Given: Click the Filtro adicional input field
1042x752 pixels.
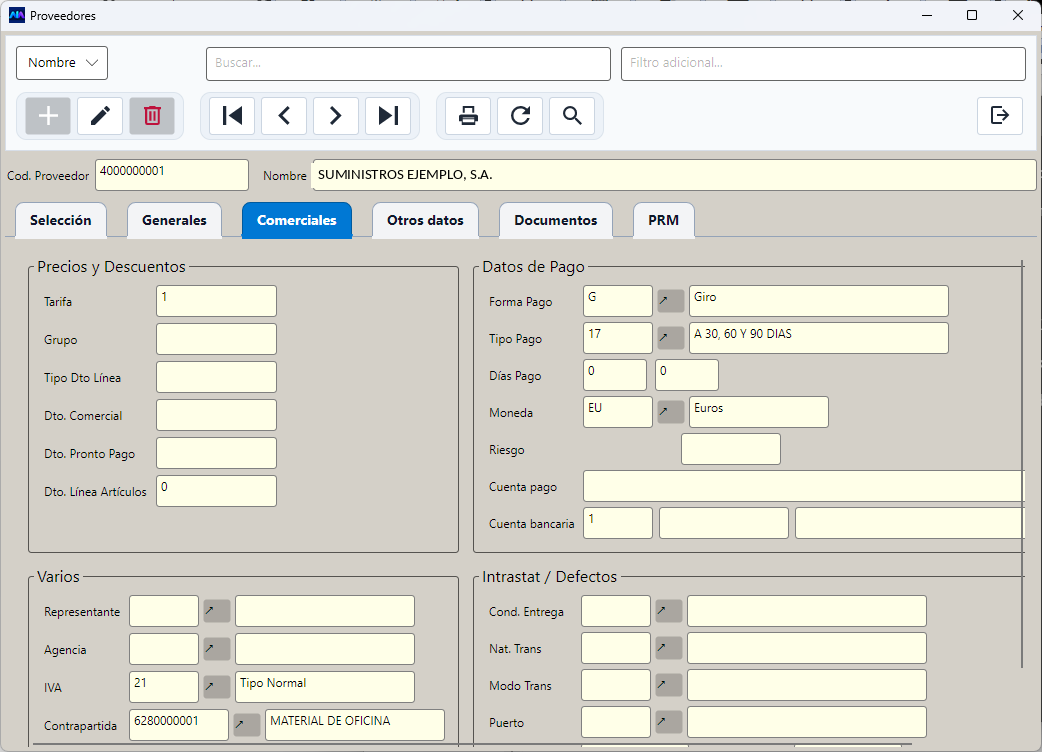Looking at the screenshot, I should (x=823, y=64).
